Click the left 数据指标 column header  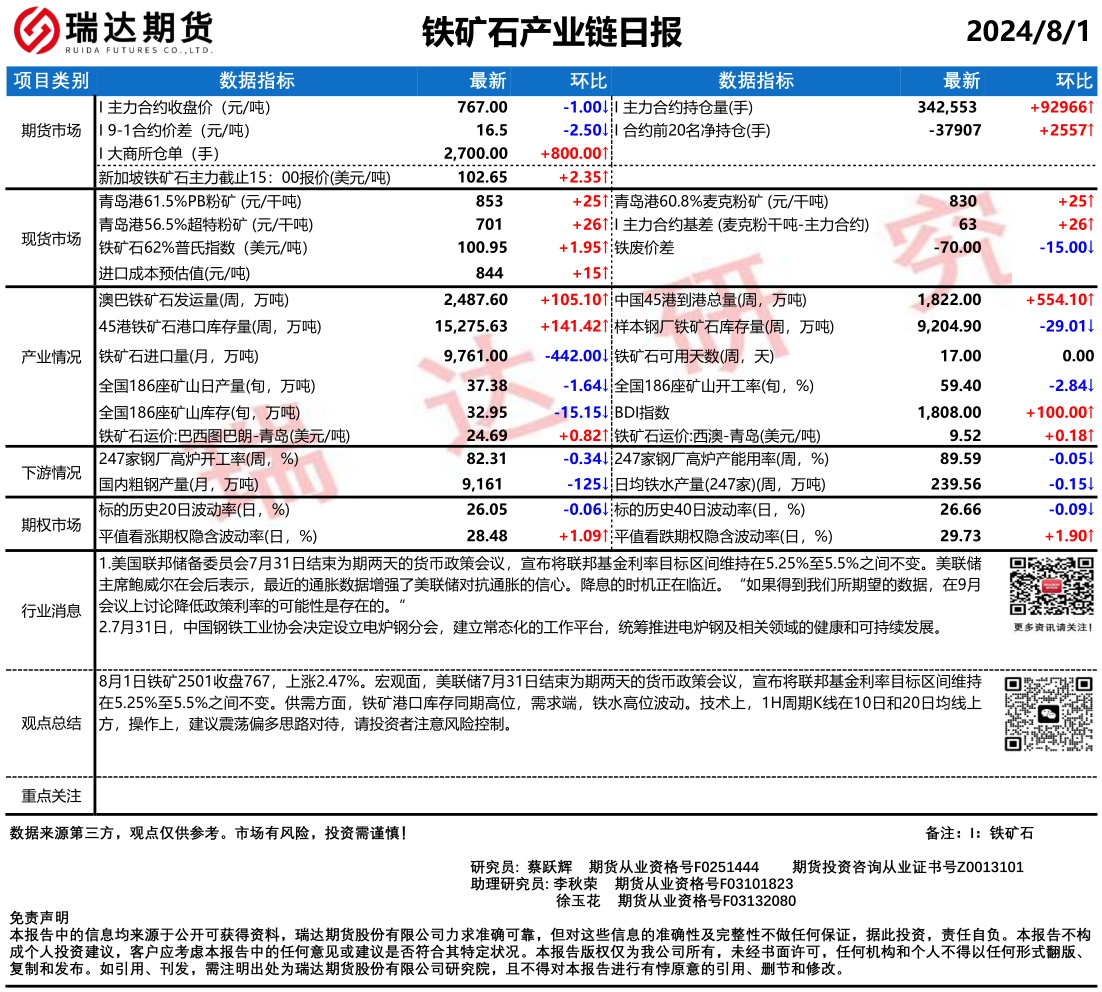coord(257,81)
